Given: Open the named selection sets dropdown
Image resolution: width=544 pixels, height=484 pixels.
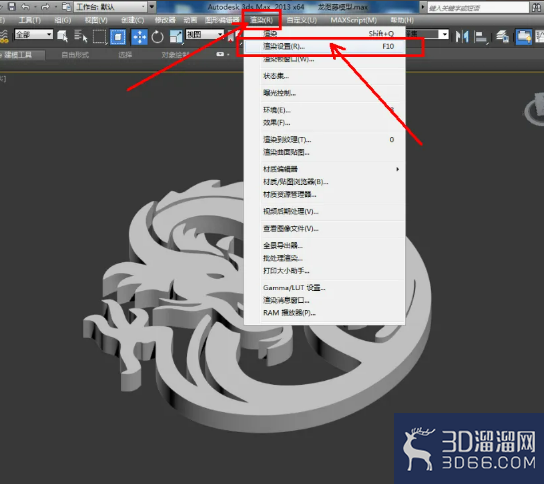Looking at the screenshot, I should (x=427, y=34).
